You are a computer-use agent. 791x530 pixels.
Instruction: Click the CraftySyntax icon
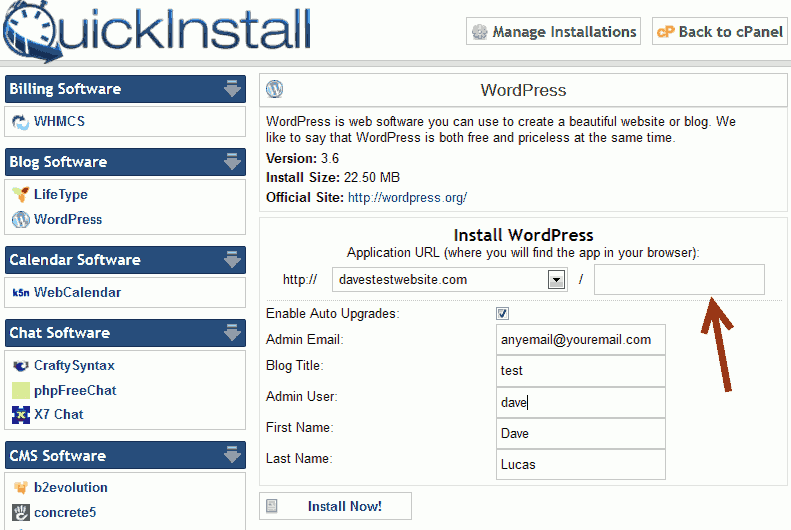21,366
